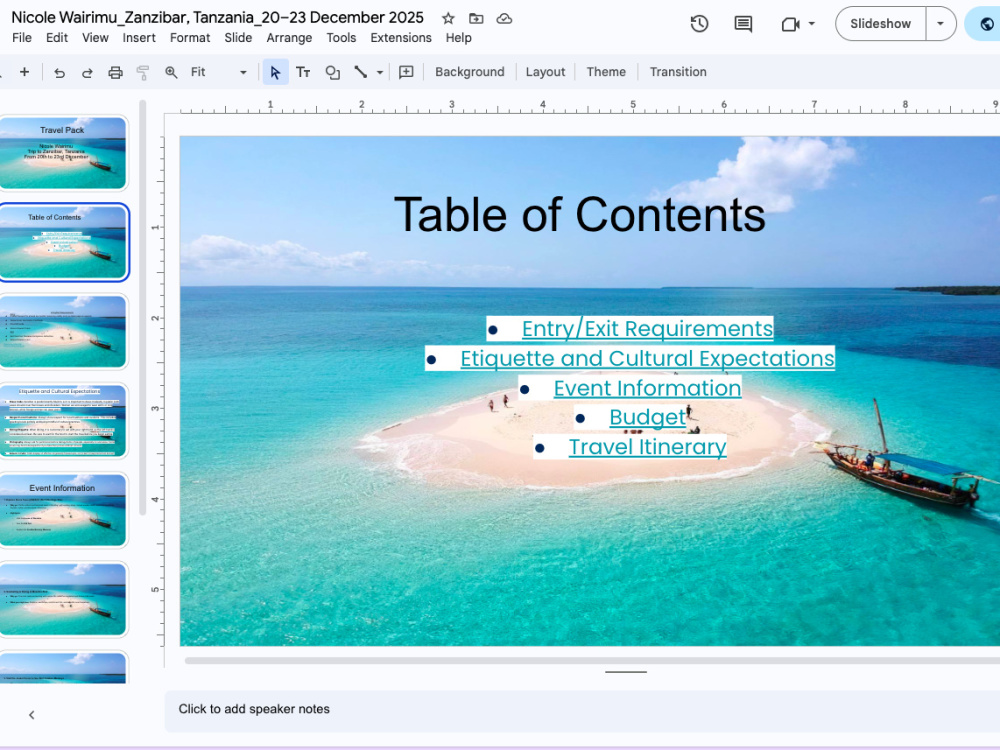Add a new slide with plus icon
This screenshot has width=1000, height=750.
point(24,72)
